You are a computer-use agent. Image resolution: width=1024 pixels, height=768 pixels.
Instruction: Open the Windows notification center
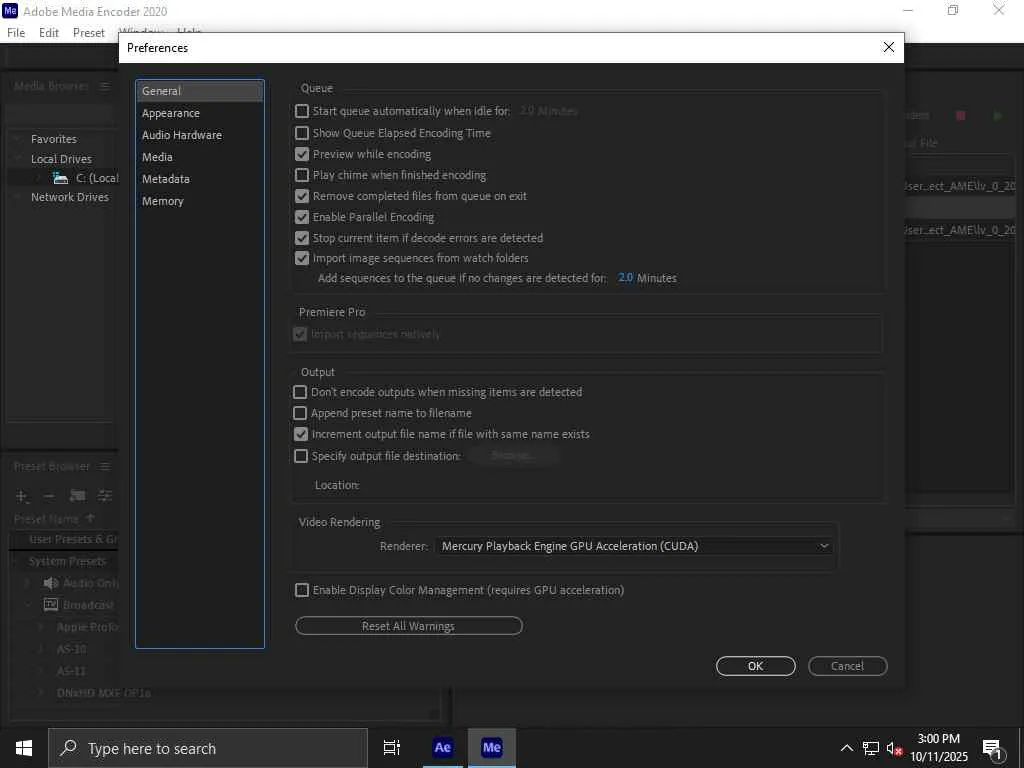pyautogui.click(x=992, y=749)
